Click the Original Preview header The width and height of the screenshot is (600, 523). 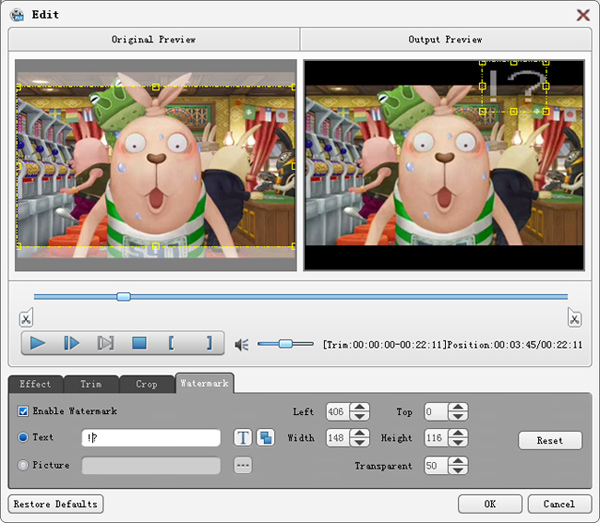[x=154, y=39]
